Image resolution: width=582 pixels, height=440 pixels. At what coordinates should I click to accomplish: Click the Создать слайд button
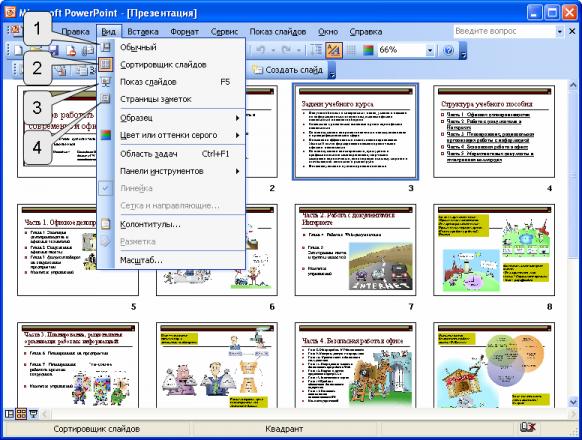(288, 70)
